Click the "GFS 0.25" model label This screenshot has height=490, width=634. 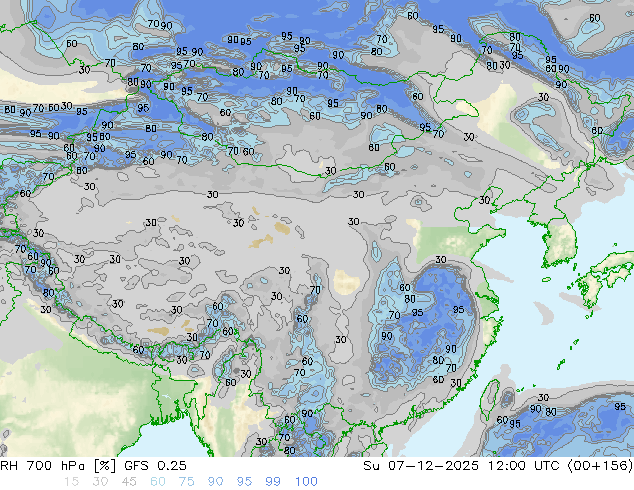[x=155, y=466]
